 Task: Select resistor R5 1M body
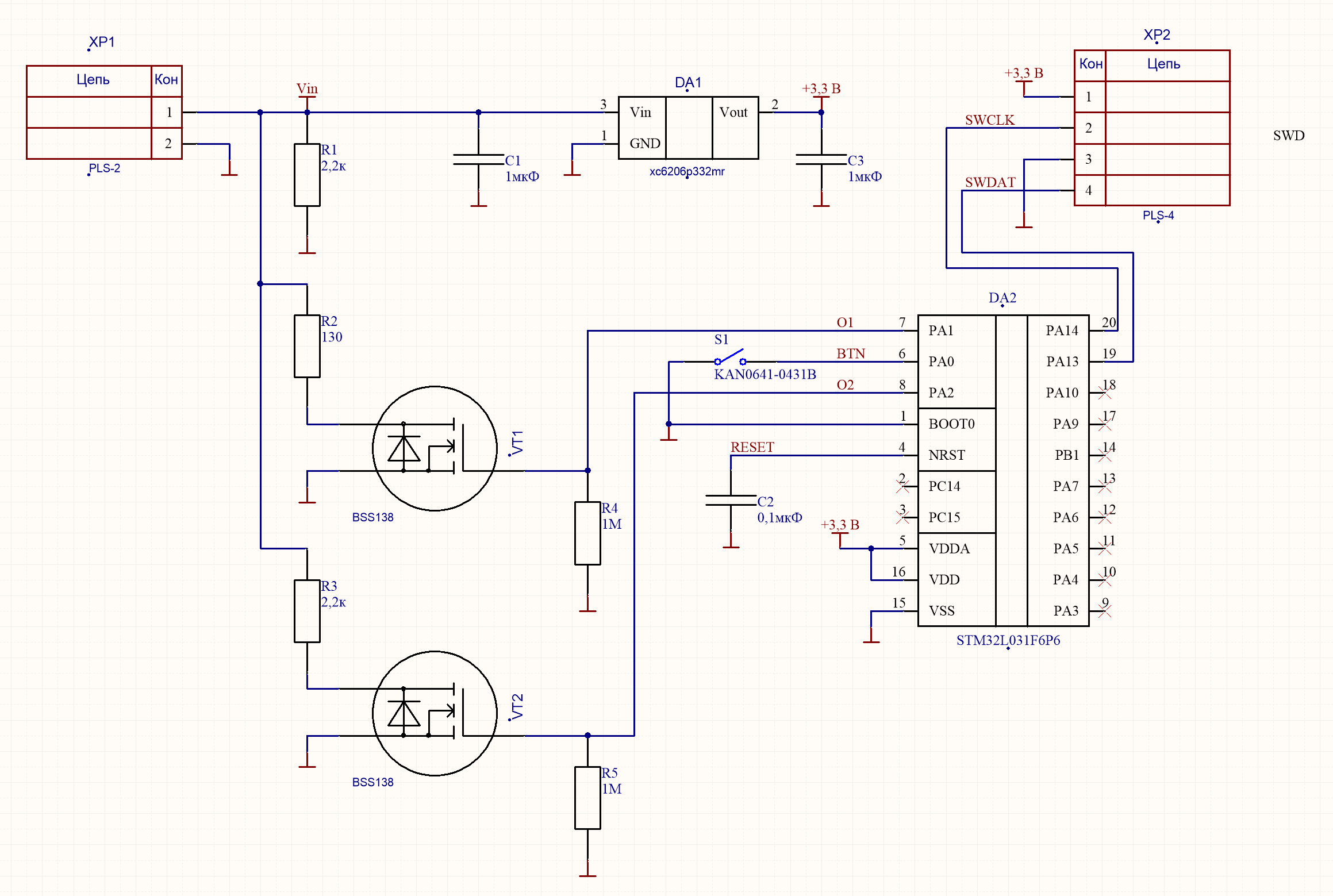pyautogui.click(x=587, y=798)
